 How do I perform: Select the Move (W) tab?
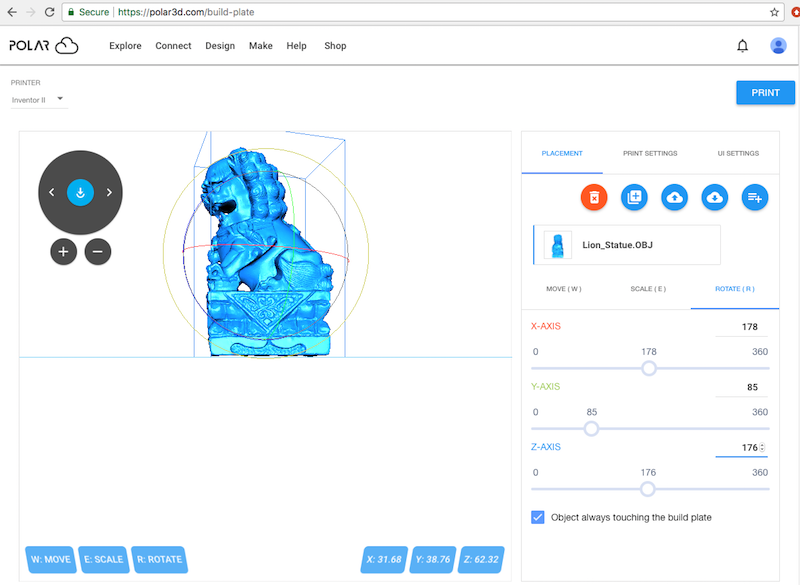click(564, 289)
